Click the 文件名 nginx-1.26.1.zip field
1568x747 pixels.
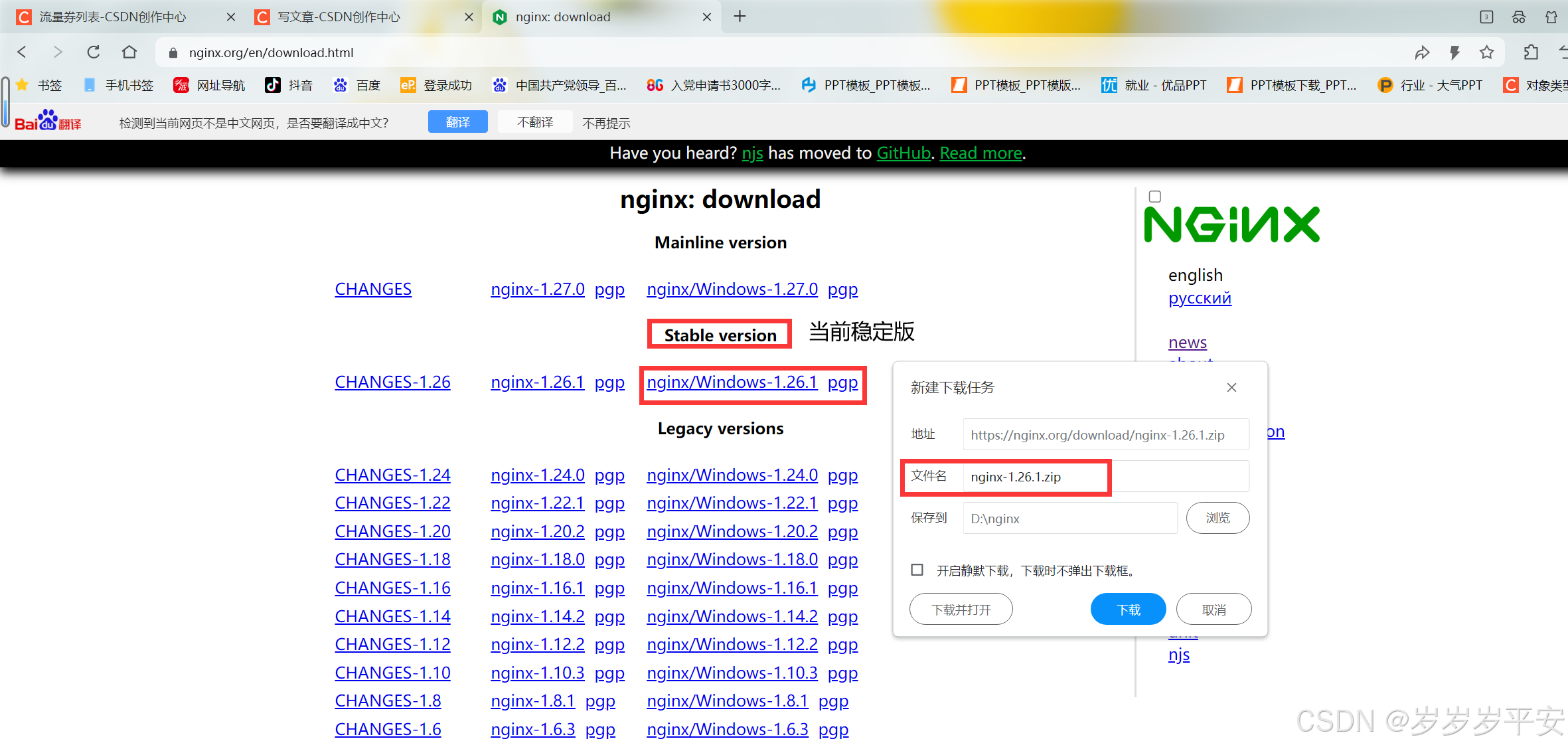(x=1106, y=476)
